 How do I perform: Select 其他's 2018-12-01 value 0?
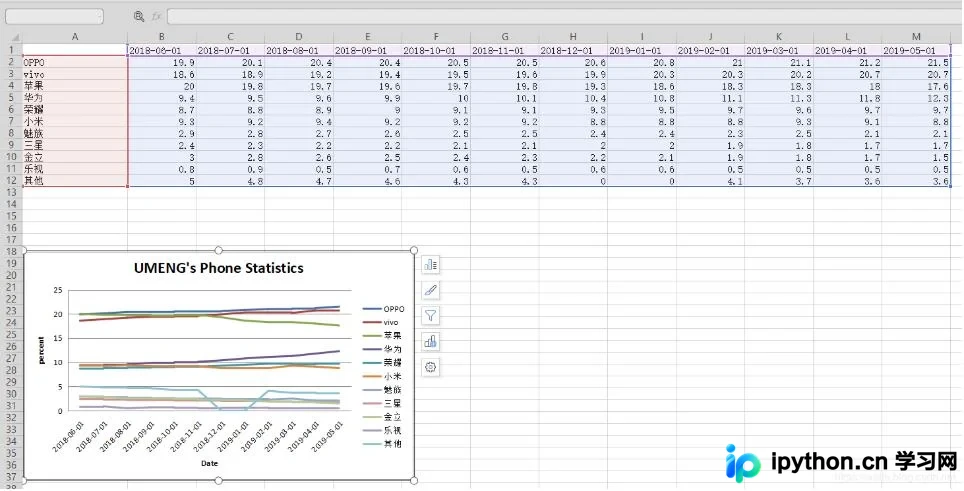pos(574,181)
